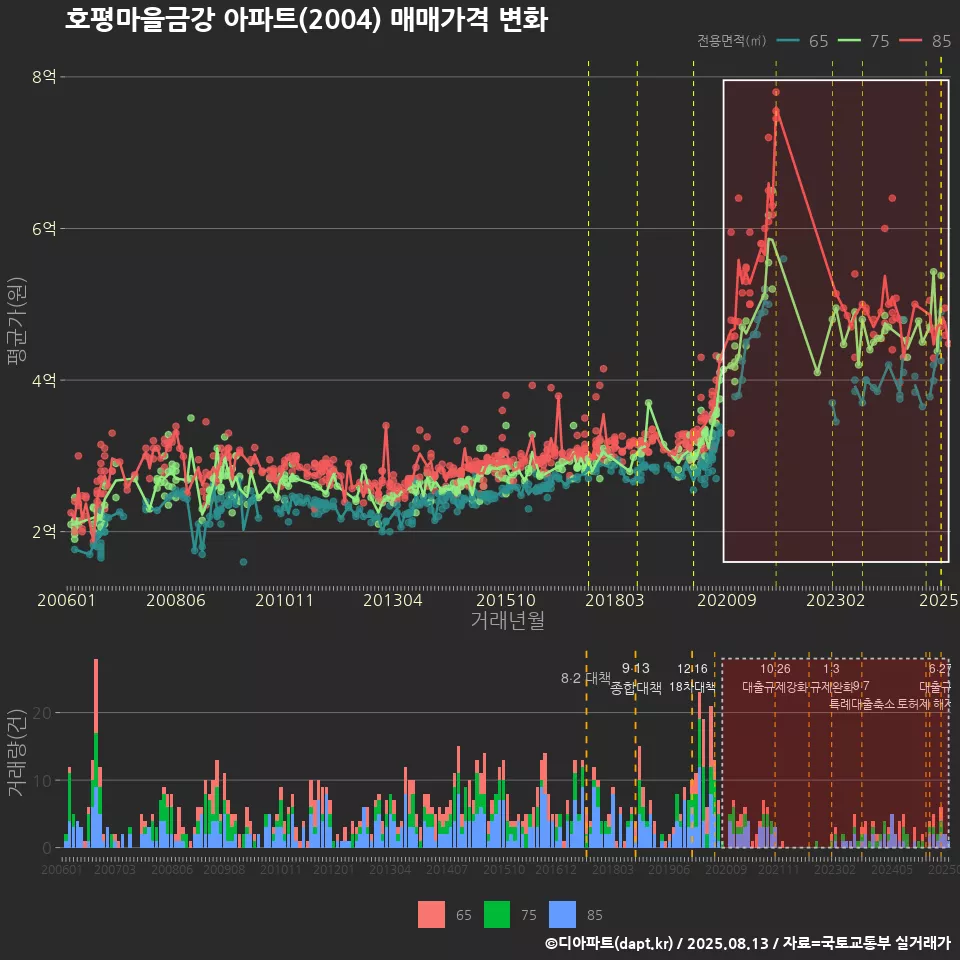The height and width of the screenshot is (960, 960).
Task: Click the 20 label on volume chart y-axis
Action: click(42, 713)
